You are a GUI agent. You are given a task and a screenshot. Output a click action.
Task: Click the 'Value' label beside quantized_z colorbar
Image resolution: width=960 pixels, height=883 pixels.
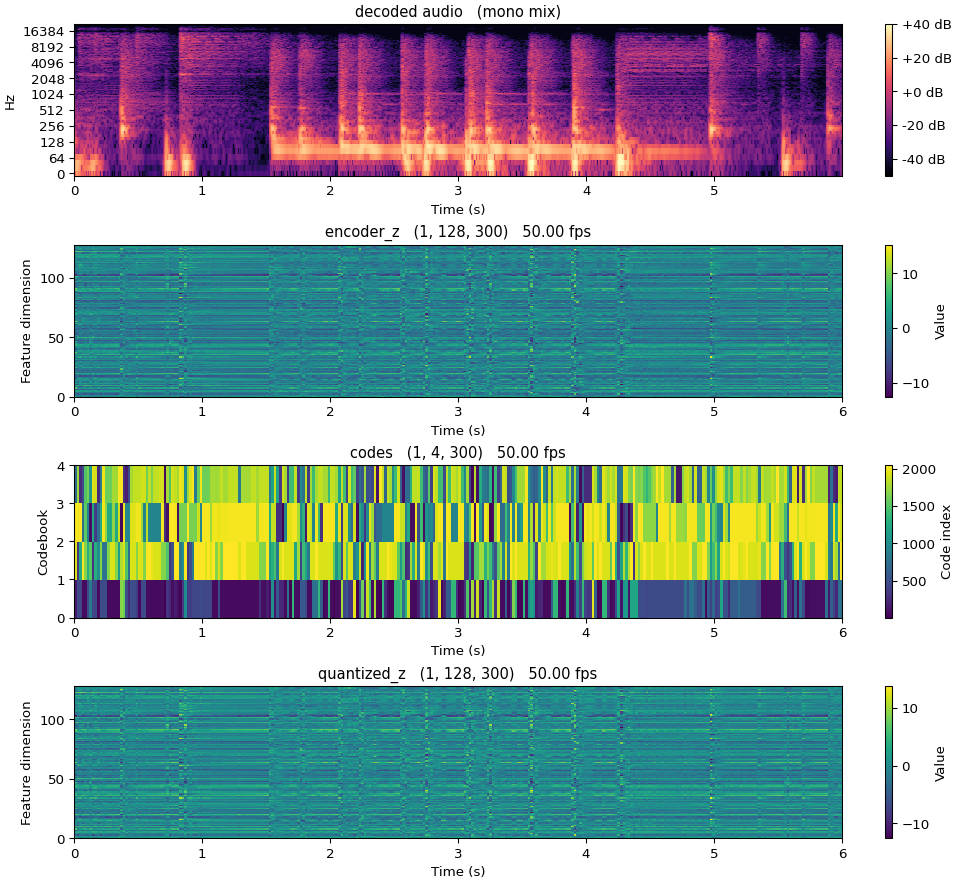click(940, 764)
